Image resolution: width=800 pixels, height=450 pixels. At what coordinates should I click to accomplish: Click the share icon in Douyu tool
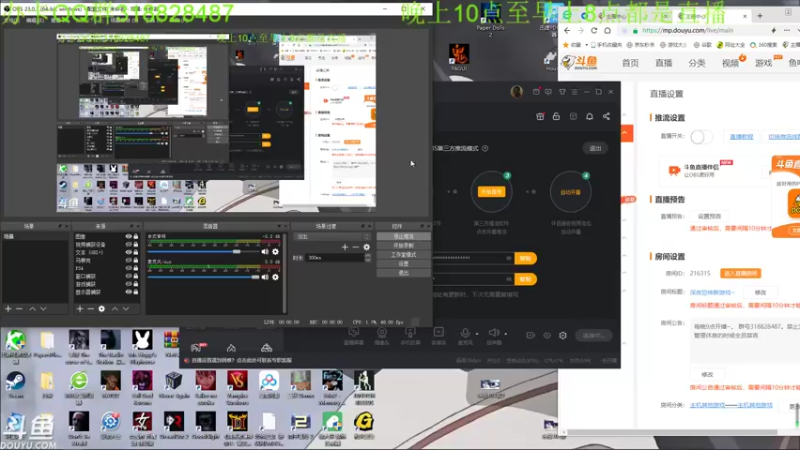606,116
